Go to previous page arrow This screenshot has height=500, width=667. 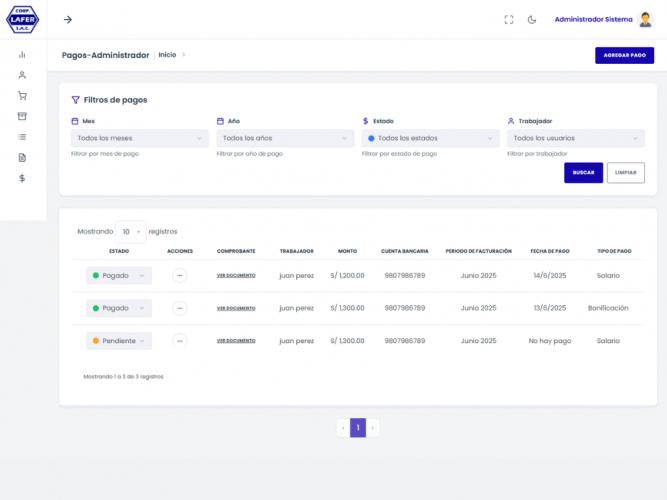tap(343, 428)
